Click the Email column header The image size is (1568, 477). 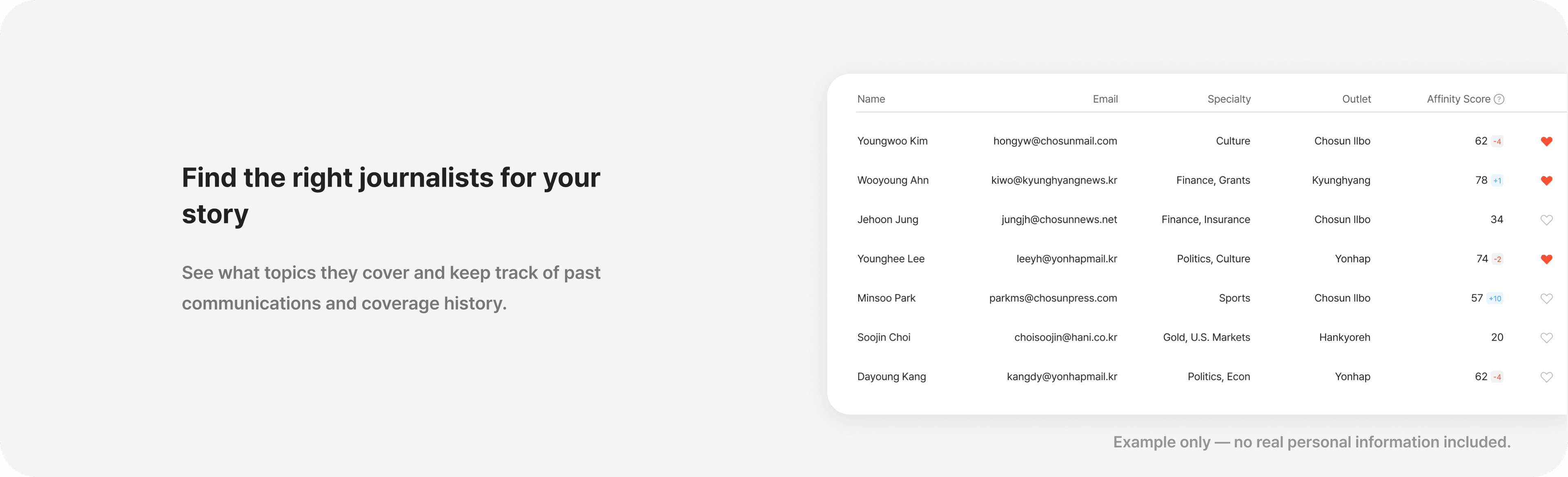[1105, 99]
